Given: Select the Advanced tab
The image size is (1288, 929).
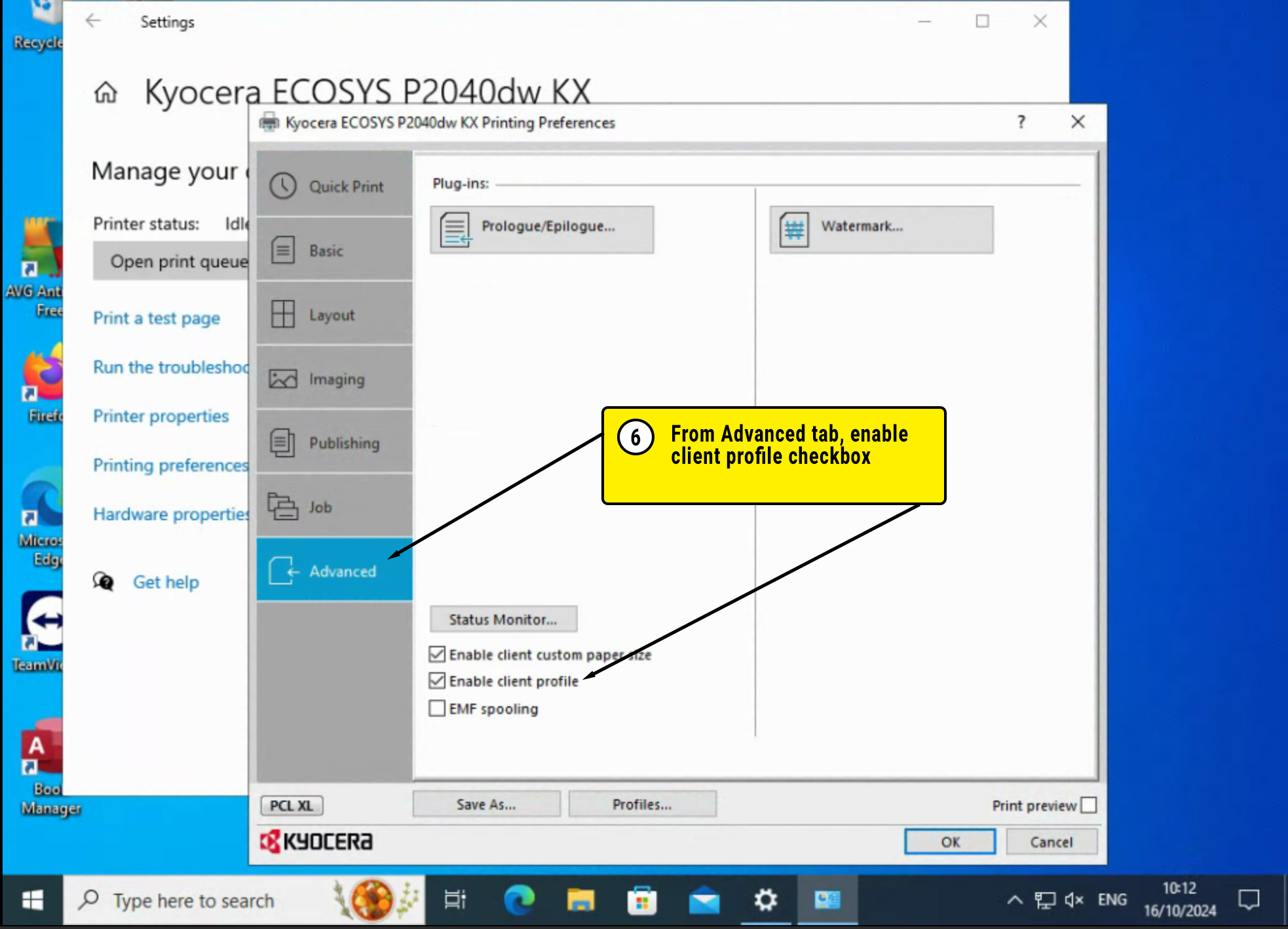Looking at the screenshot, I should coord(334,570).
